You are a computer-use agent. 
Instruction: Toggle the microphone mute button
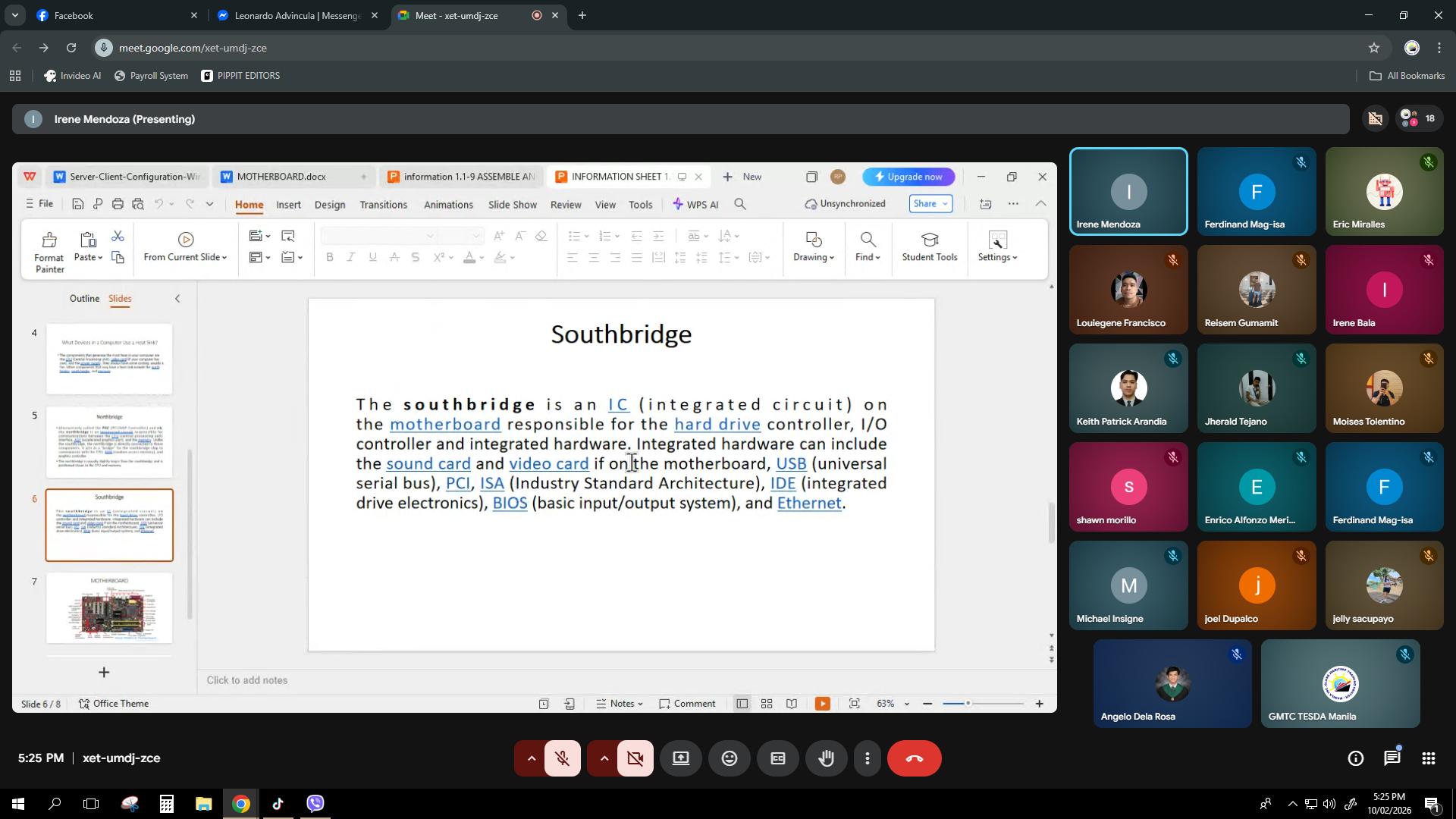(562, 758)
